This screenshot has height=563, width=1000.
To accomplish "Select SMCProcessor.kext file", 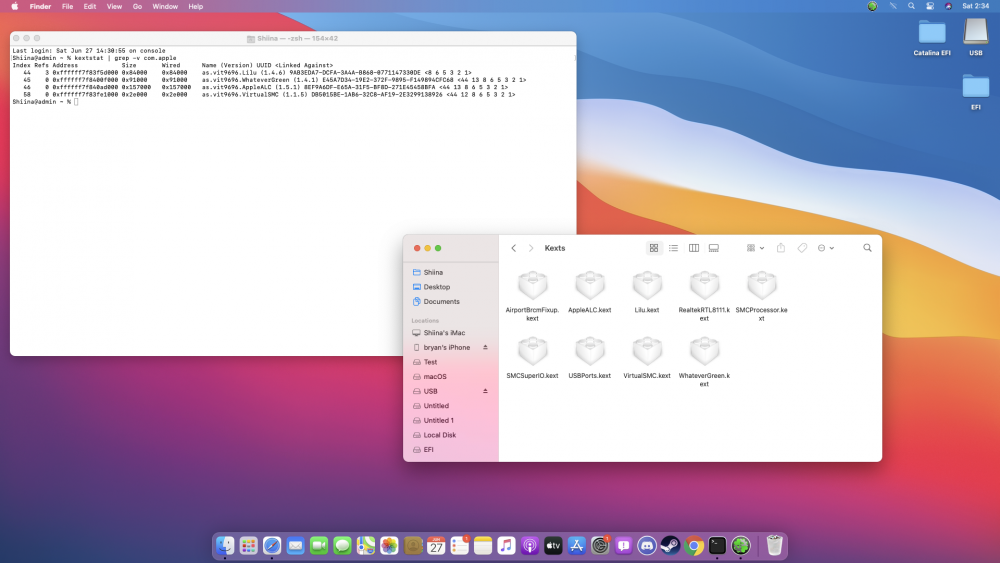I will coord(761,296).
